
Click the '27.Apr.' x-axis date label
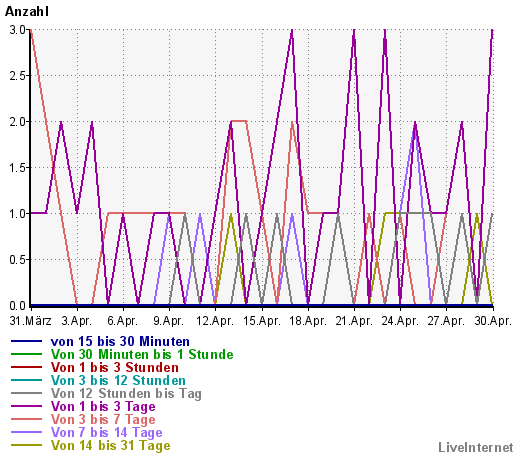point(446,321)
